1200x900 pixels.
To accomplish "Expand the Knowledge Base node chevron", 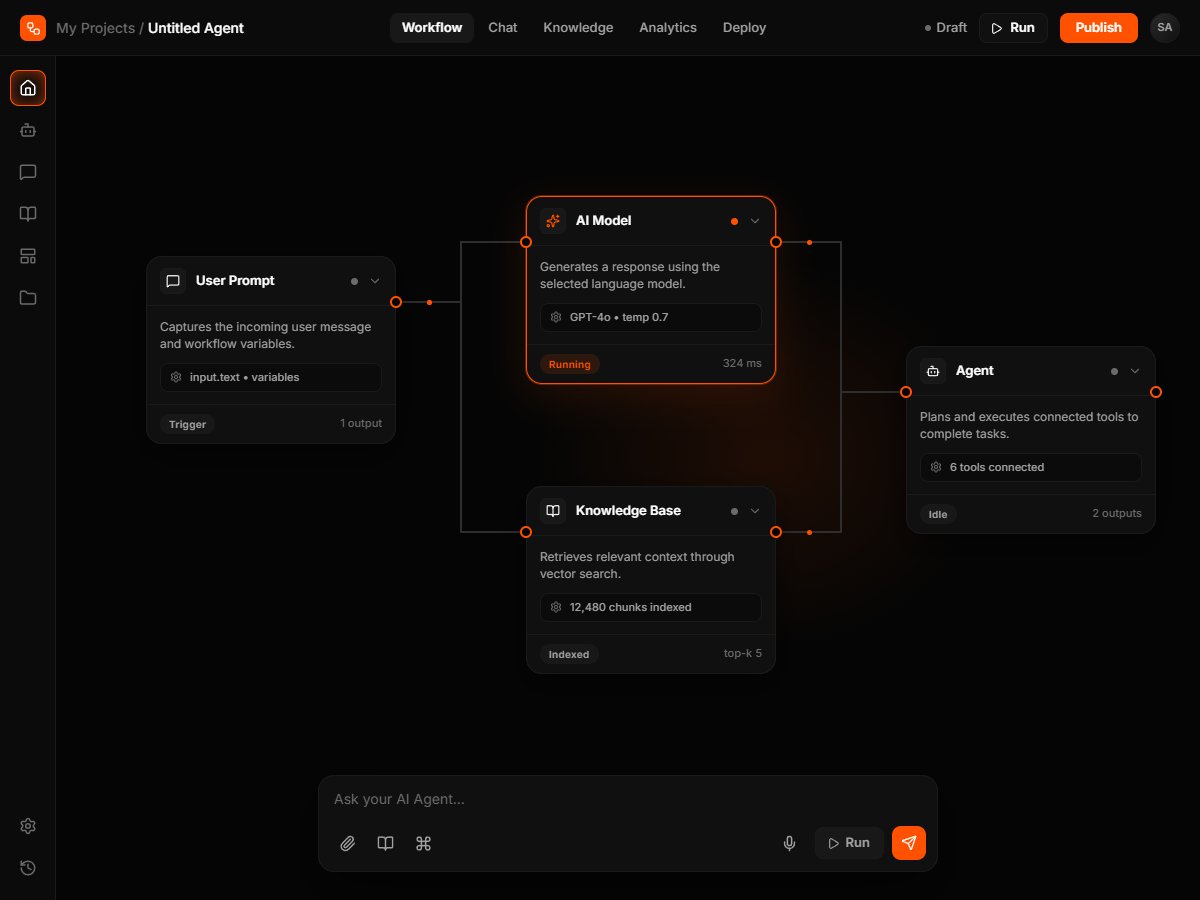I will [x=755, y=511].
